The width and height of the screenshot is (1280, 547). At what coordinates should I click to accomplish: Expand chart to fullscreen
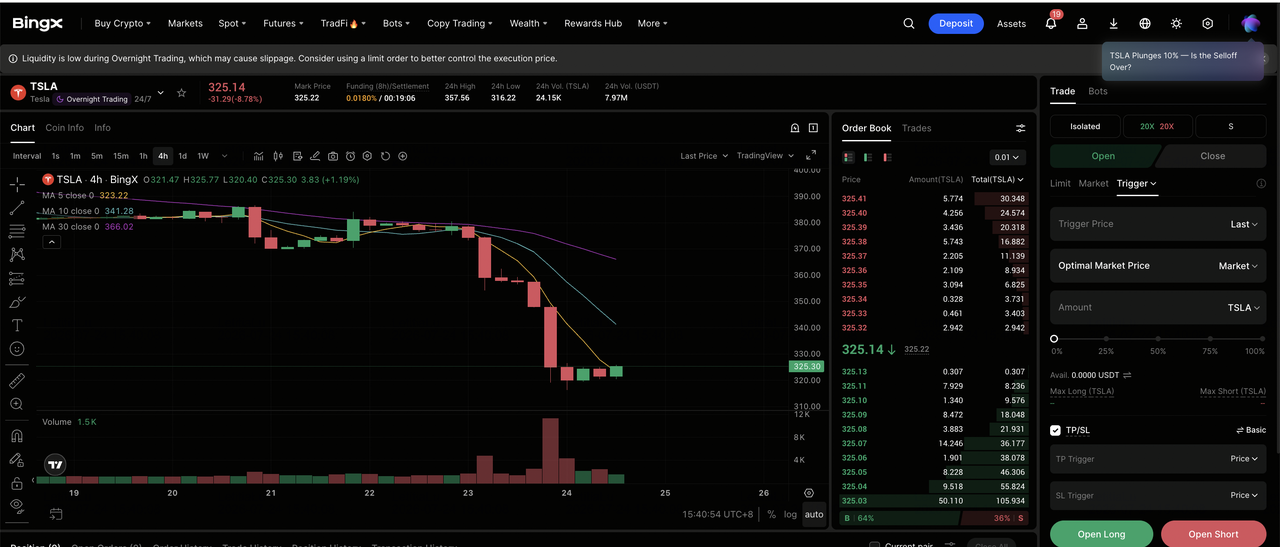coord(811,156)
